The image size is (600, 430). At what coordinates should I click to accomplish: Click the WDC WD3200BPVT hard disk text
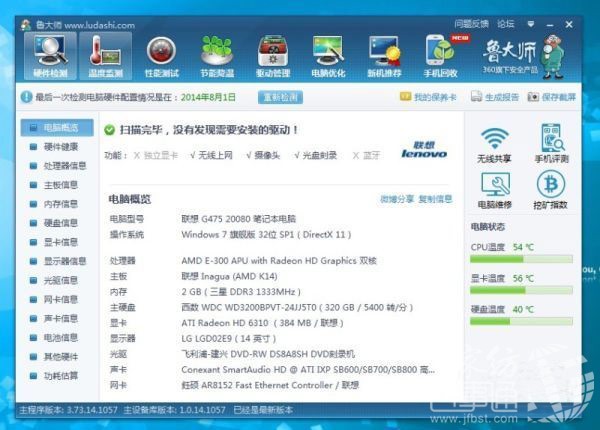pyautogui.click(x=297, y=307)
